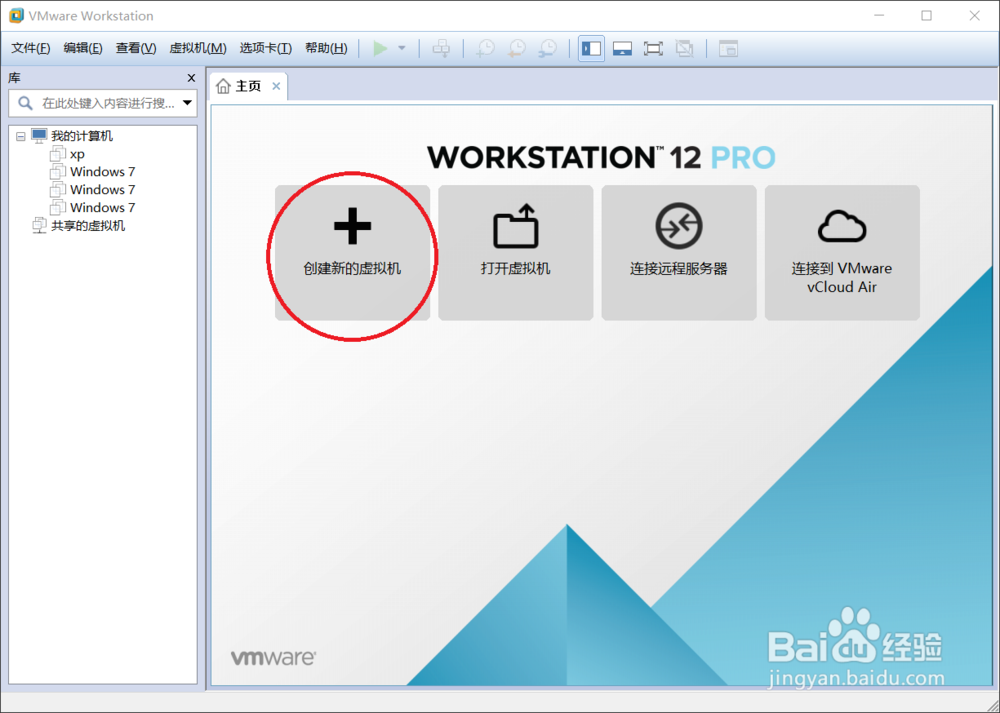This screenshot has width=1000, height=713.
Task: Open the 虚拟机(M) menu
Action: point(198,48)
